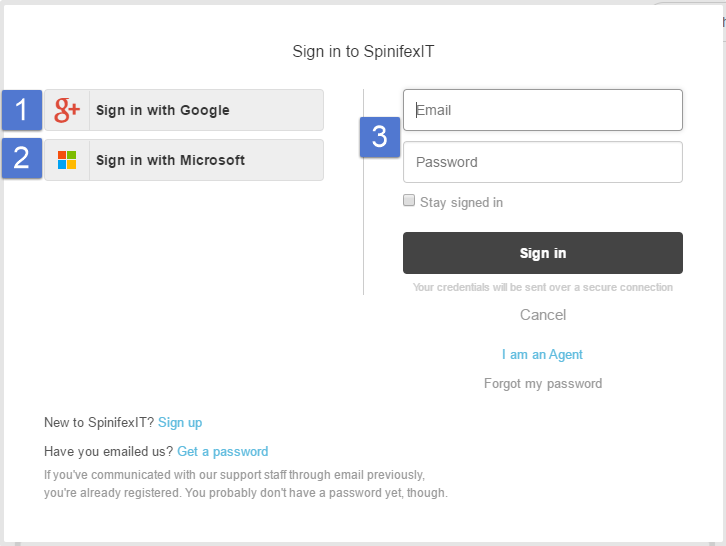
Task: Click the 'Sign in to SpinifexIT' heading
Action: [364, 52]
